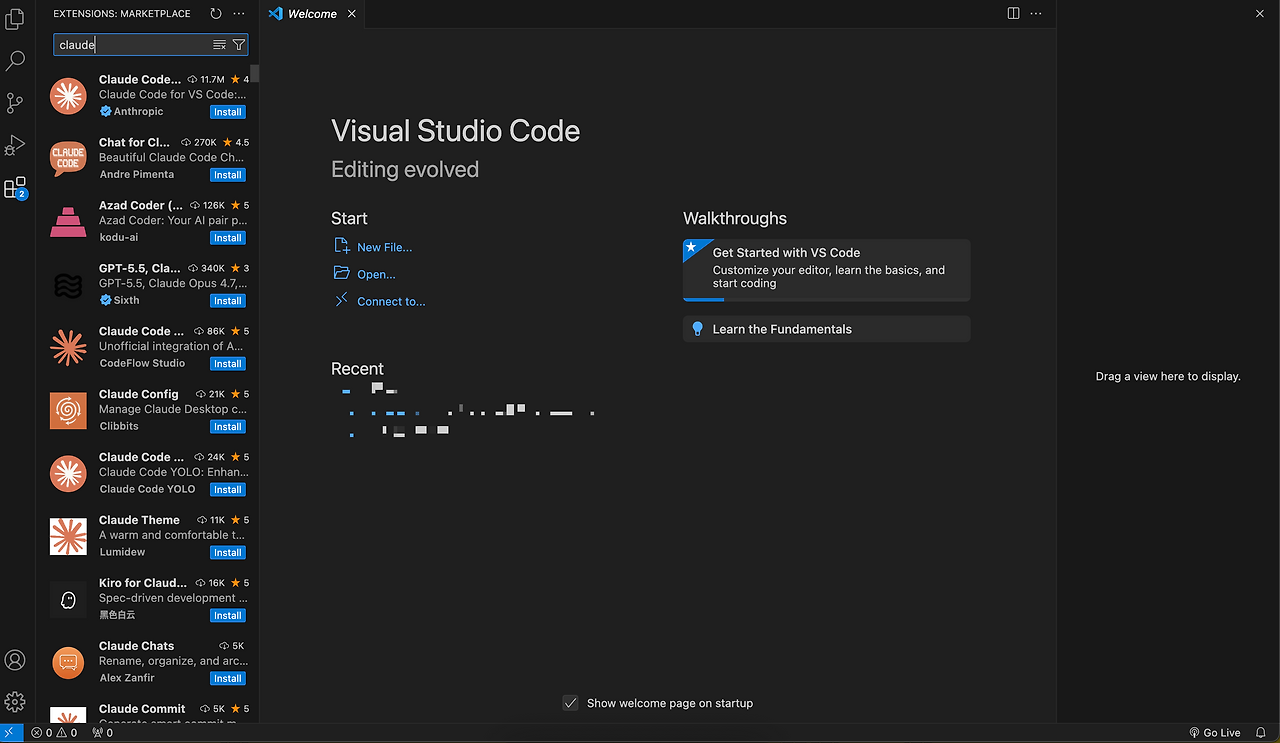1280x743 pixels.
Task: Install the Anthropic Claude Code extension
Action: tap(227, 112)
